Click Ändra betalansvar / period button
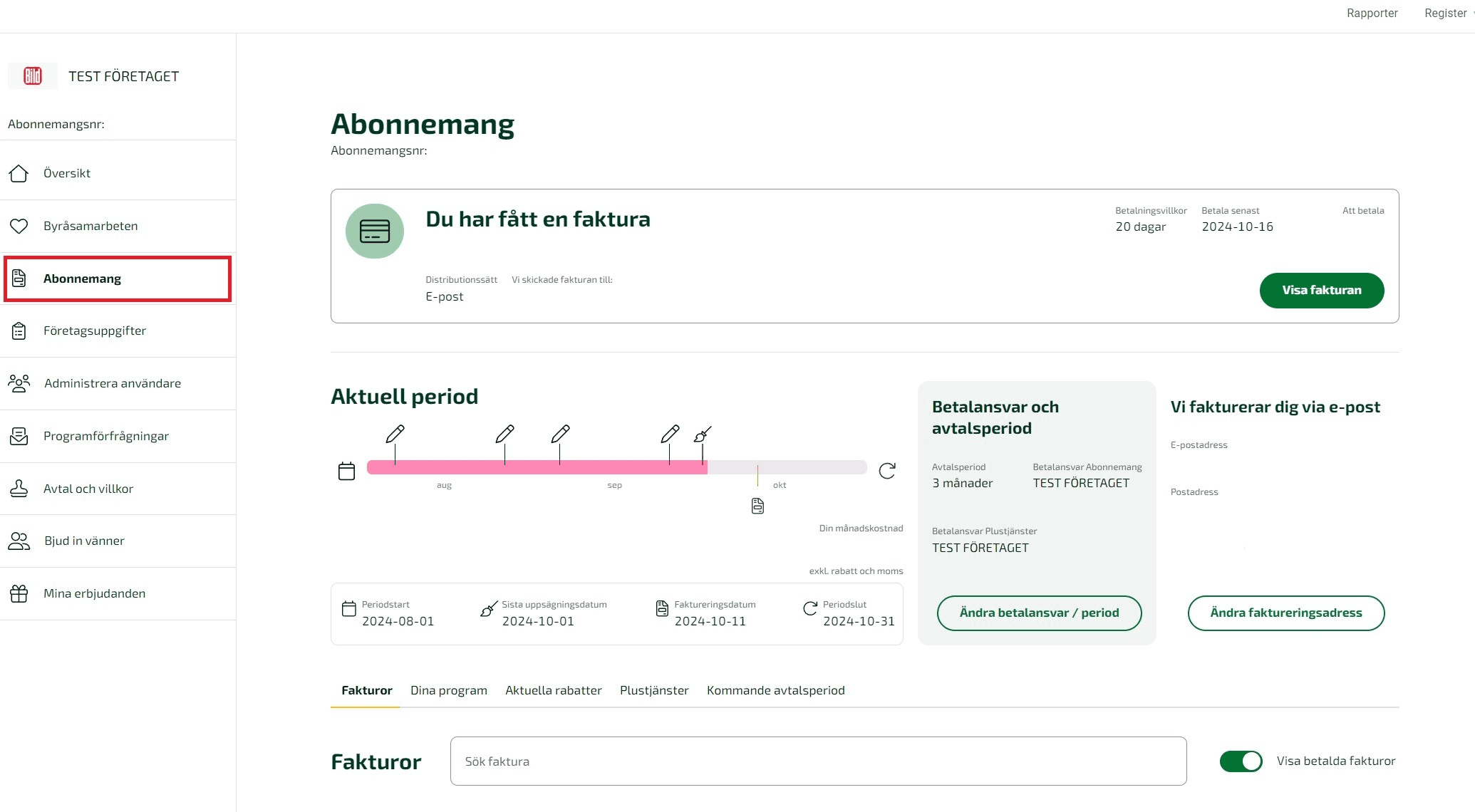Screen dimensions: 1475x812 click(x=1039, y=613)
